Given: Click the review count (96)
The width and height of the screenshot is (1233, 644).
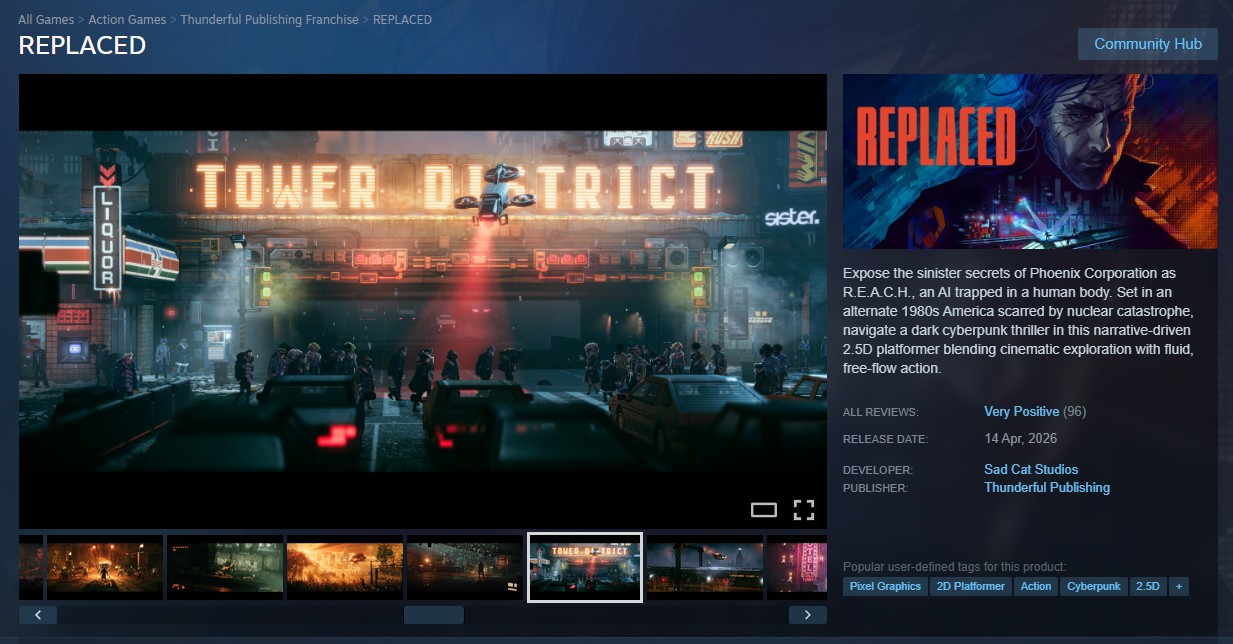Looking at the screenshot, I should point(1075,412).
